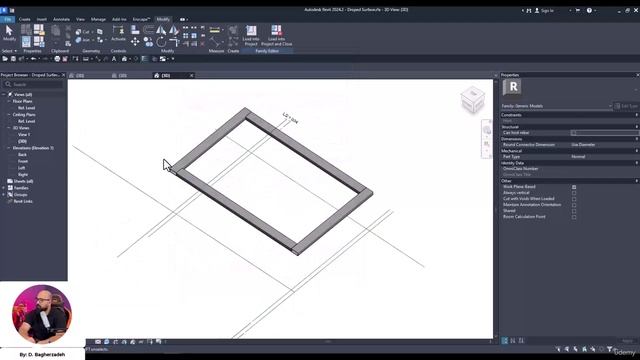The height and width of the screenshot is (360, 640).
Task: Open View 1 in Project Browser
Action: 24,134
